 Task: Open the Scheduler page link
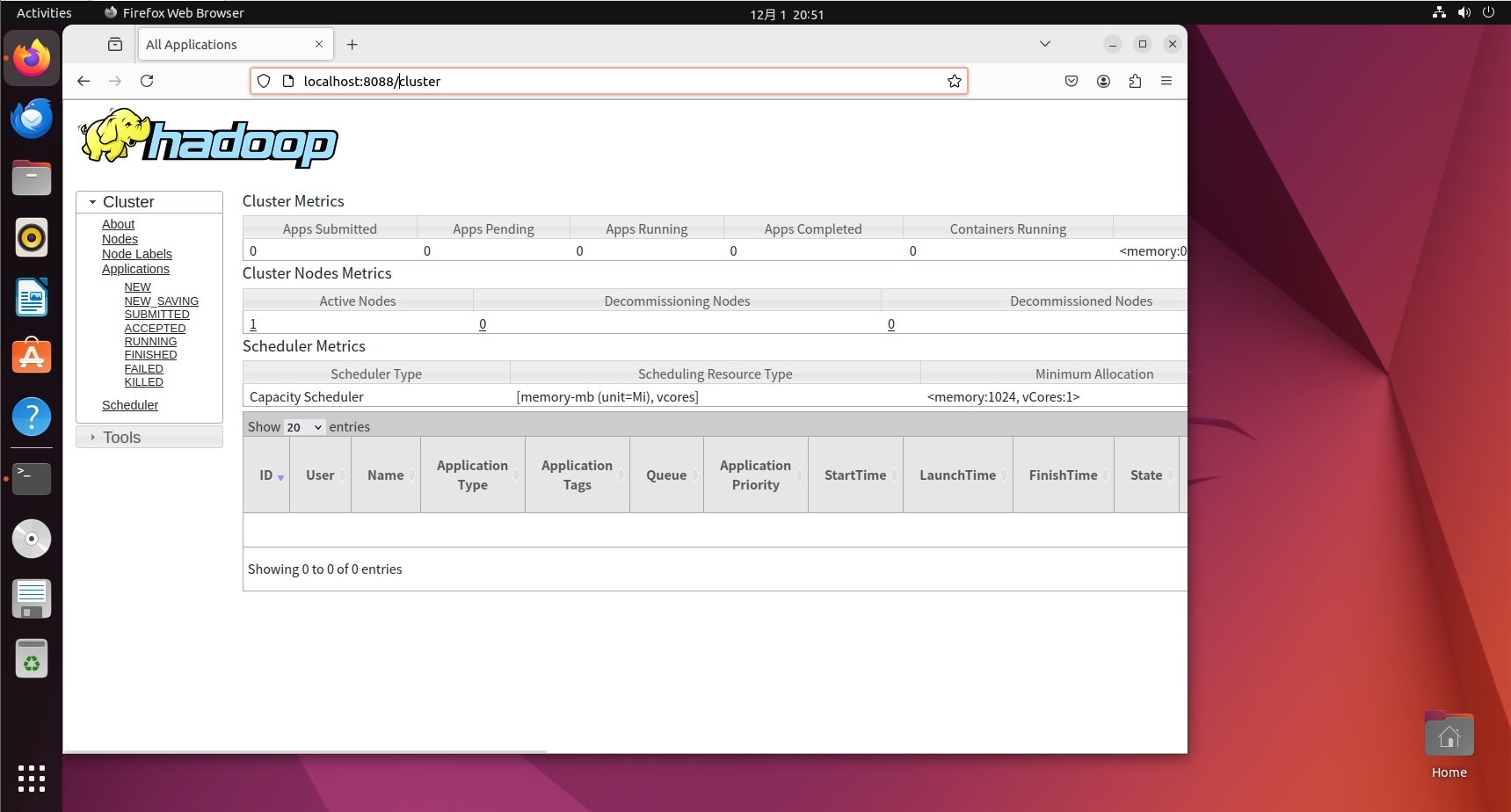coord(130,405)
